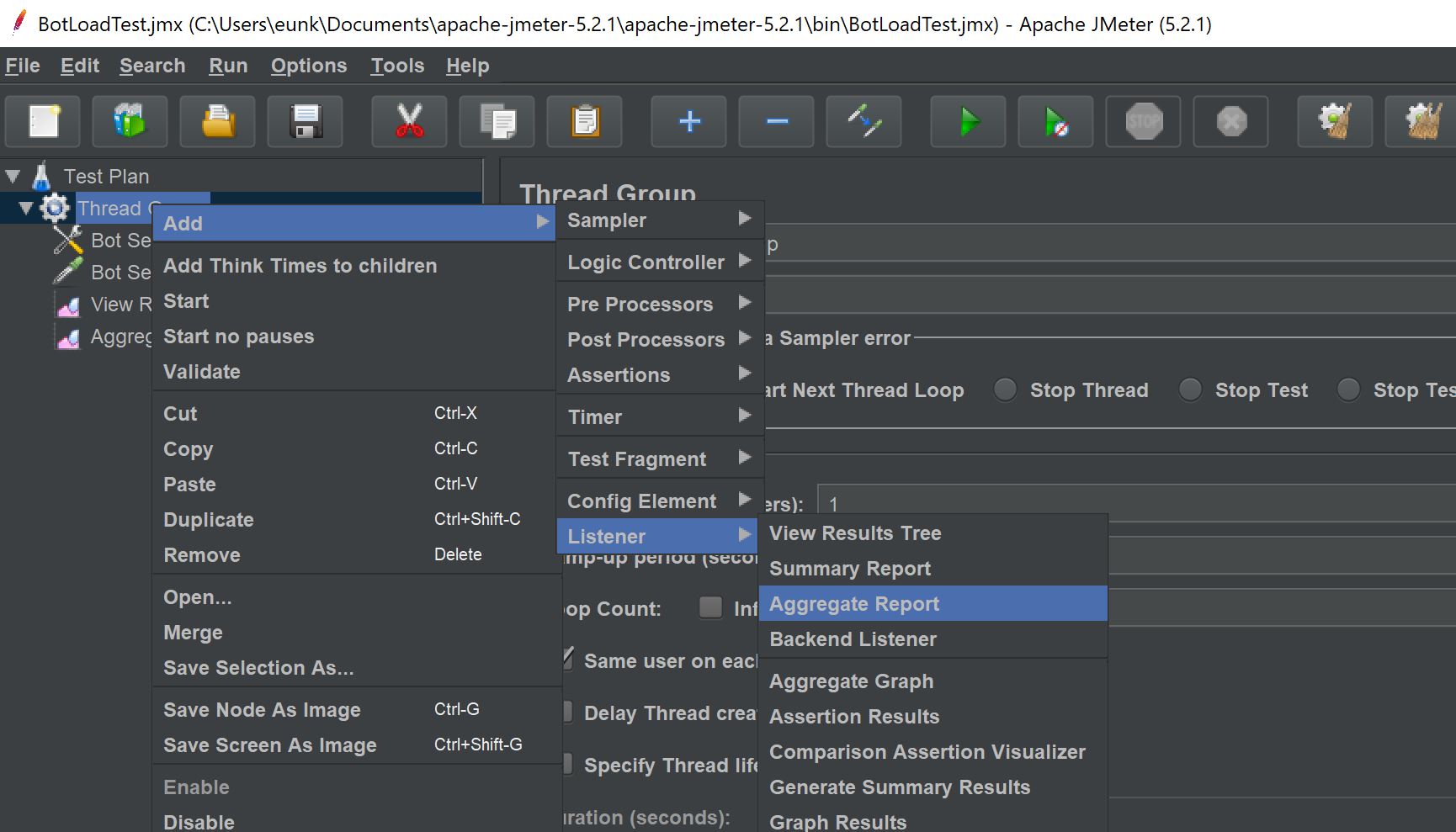Image resolution: width=1456 pixels, height=832 pixels.
Task: Click the View R listener graph icon
Action: (x=68, y=305)
